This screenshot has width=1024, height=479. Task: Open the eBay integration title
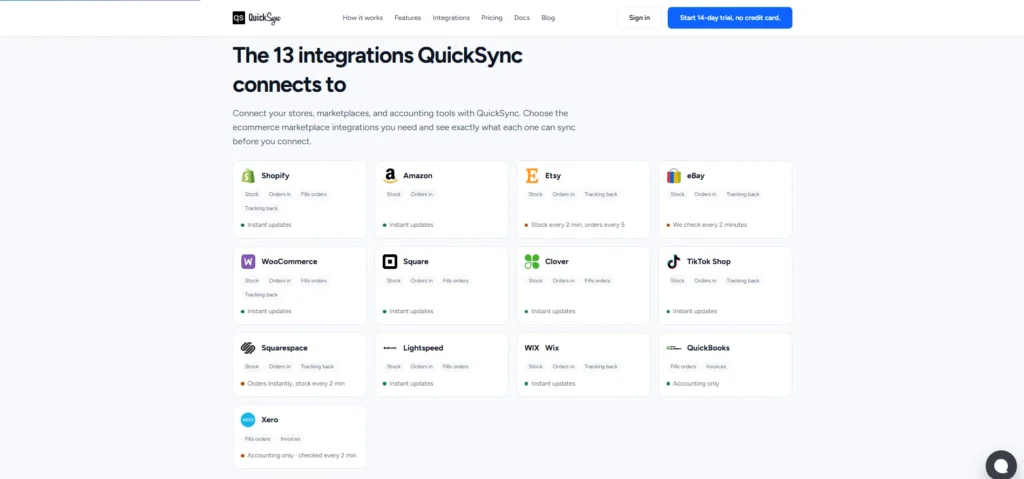tap(696, 176)
